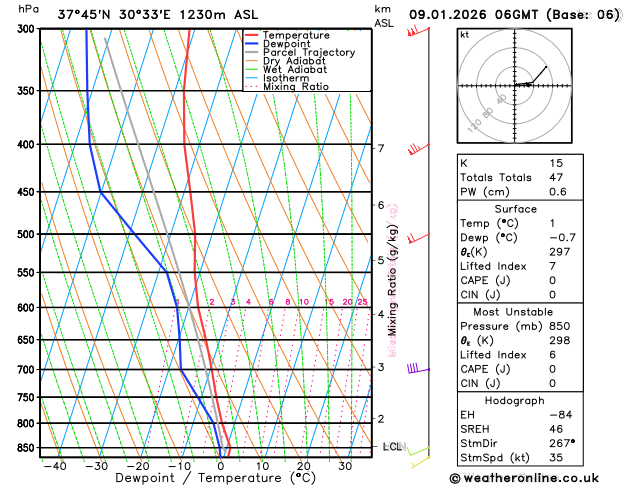The image size is (629, 486).
Task: Click the surface theta-e value '297'
Action: pos(560,252)
